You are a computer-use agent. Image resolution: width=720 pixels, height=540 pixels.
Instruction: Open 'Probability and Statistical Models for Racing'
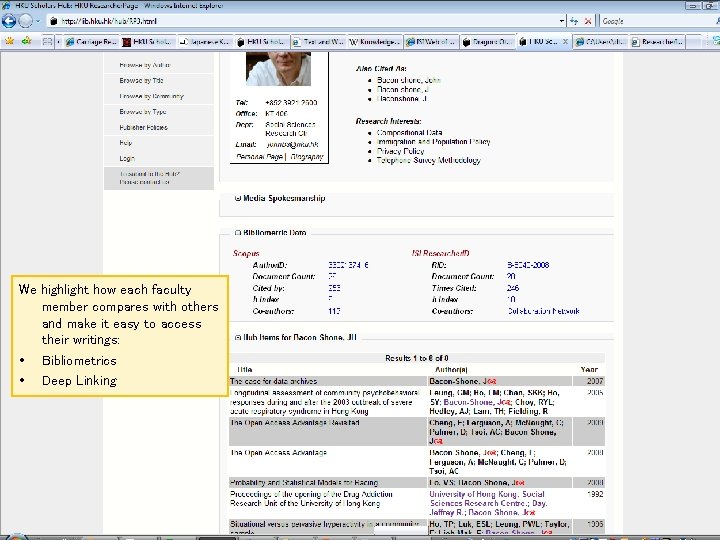pos(304,483)
